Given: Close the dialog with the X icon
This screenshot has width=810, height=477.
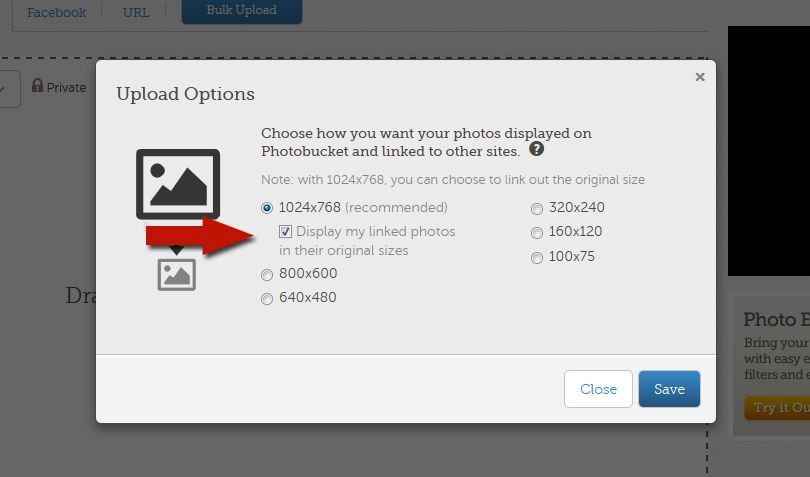Looking at the screenshot, I should coord(700,77).
